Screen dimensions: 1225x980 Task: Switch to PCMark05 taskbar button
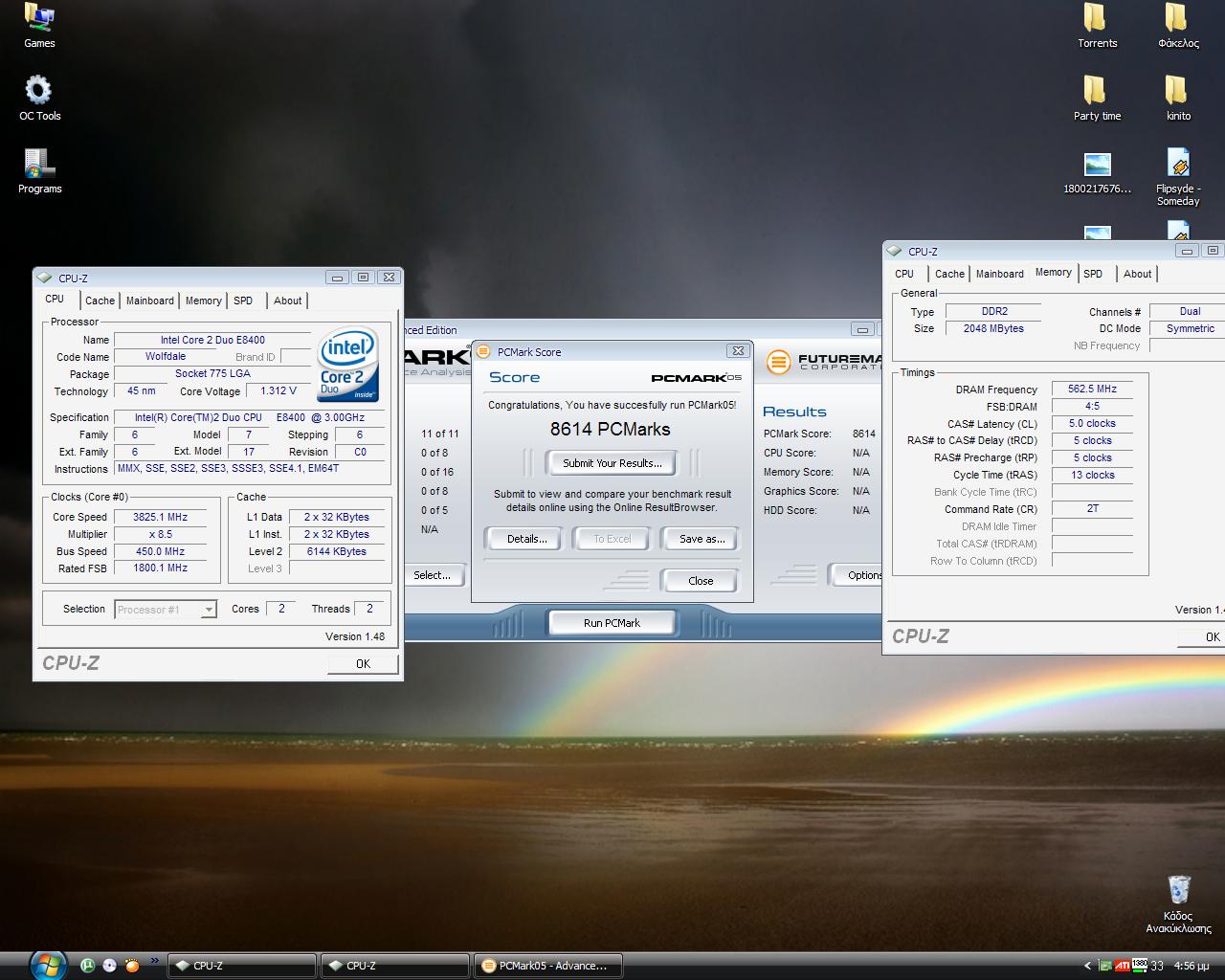click(x=548, y=966)
